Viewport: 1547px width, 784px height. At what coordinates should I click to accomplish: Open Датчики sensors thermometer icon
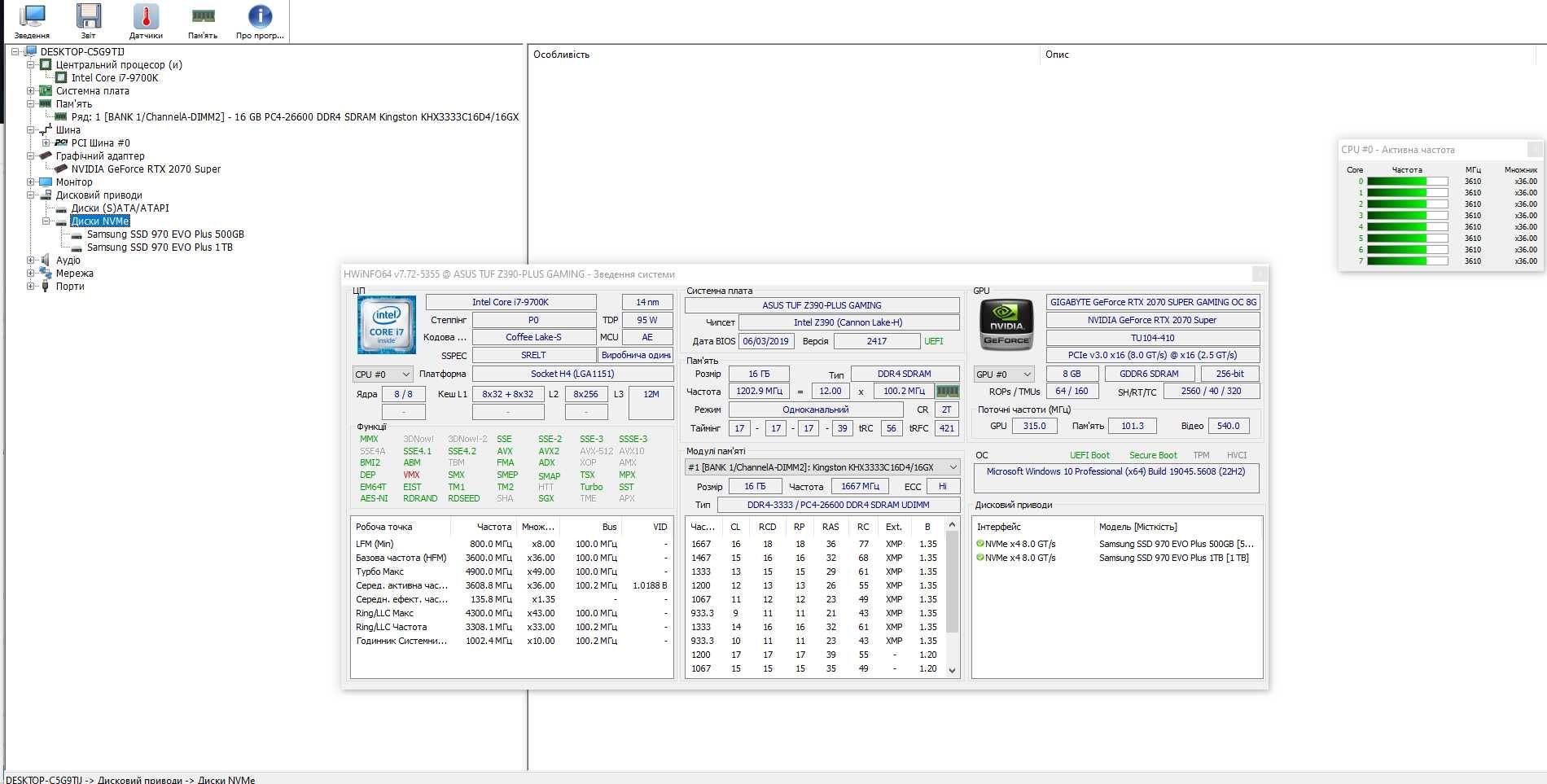[x=146, y=16]
